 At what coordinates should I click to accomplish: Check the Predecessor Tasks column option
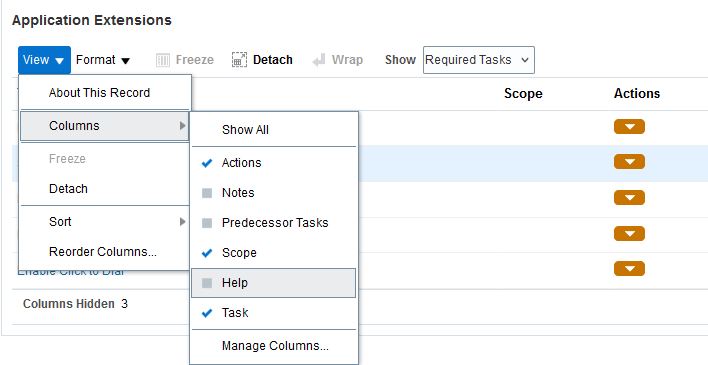(274, 223)
